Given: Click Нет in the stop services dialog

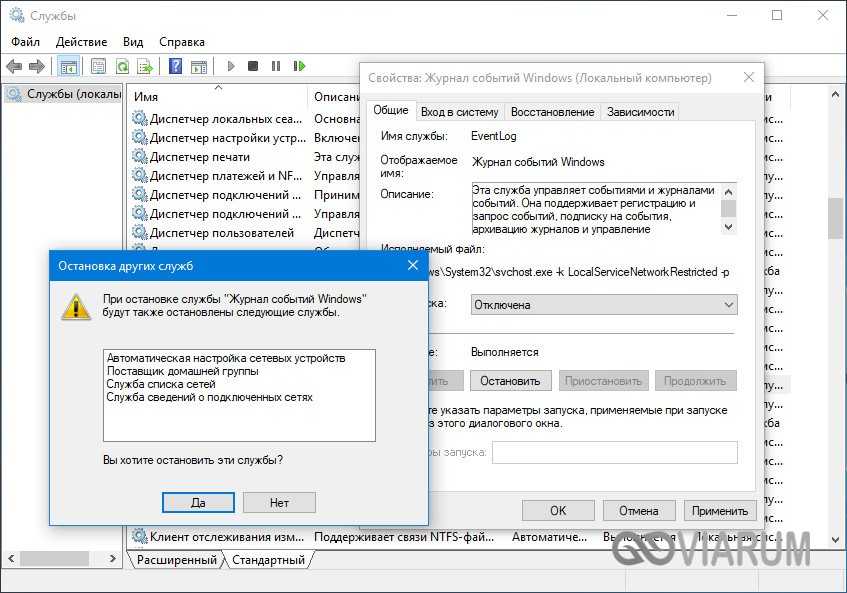Looking at the screenshot, I should click(x=279, y=502).
